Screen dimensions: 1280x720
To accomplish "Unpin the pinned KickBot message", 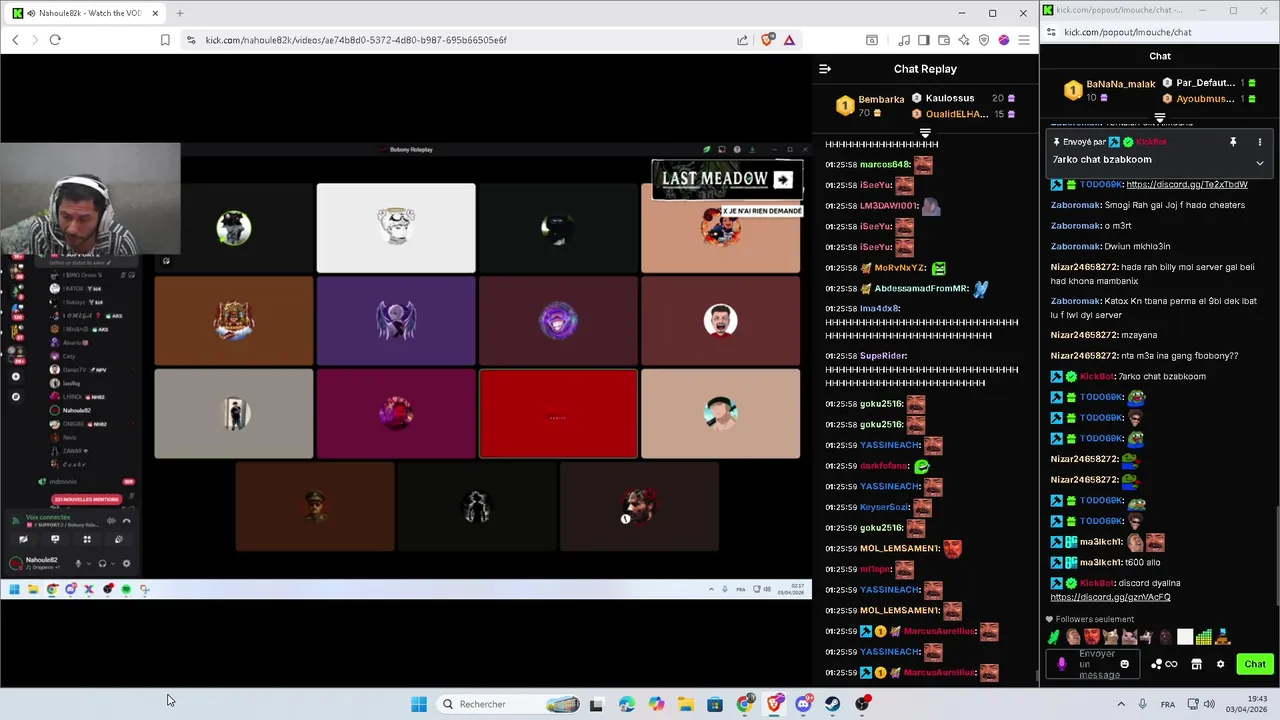I will point(1233,142).
